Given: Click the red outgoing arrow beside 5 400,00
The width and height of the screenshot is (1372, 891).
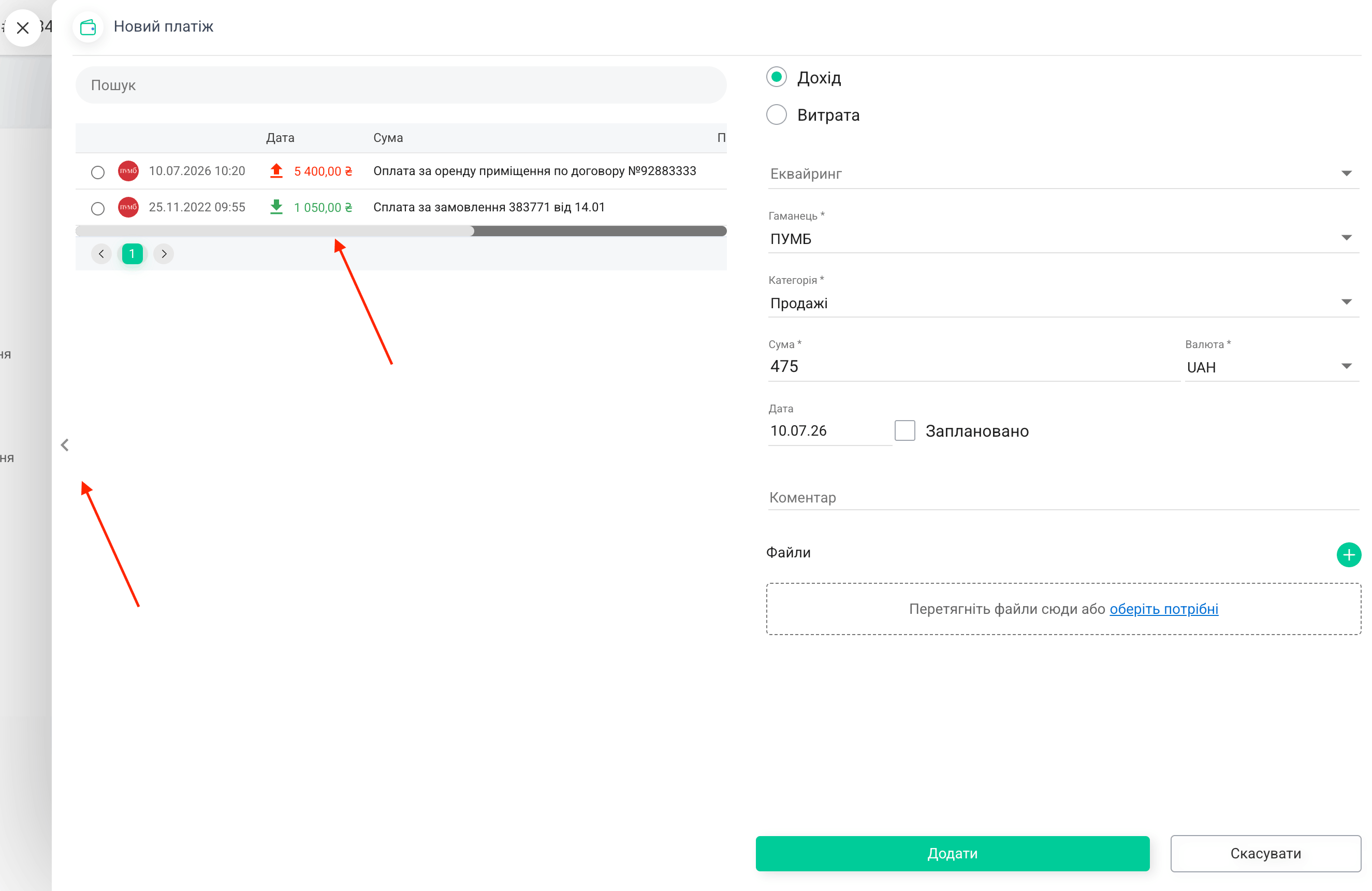Looking at the screenshot, I should (276, 171).
